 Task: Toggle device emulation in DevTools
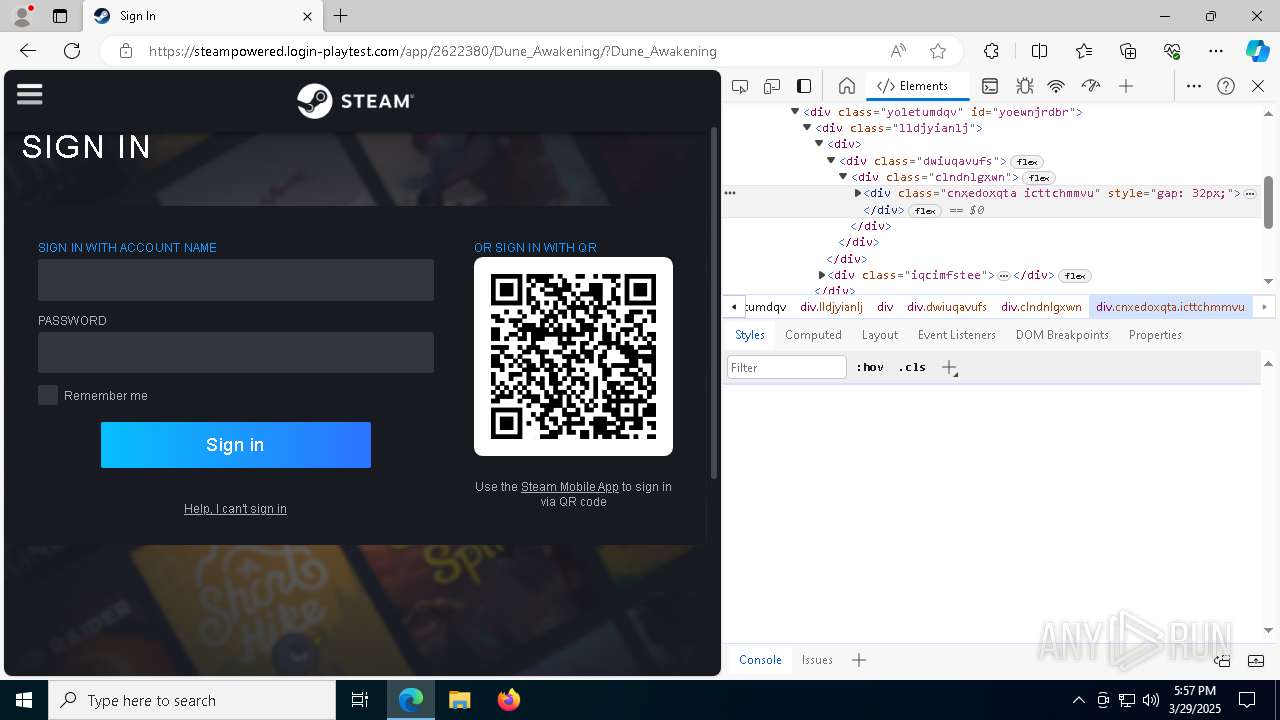(772, 86)
